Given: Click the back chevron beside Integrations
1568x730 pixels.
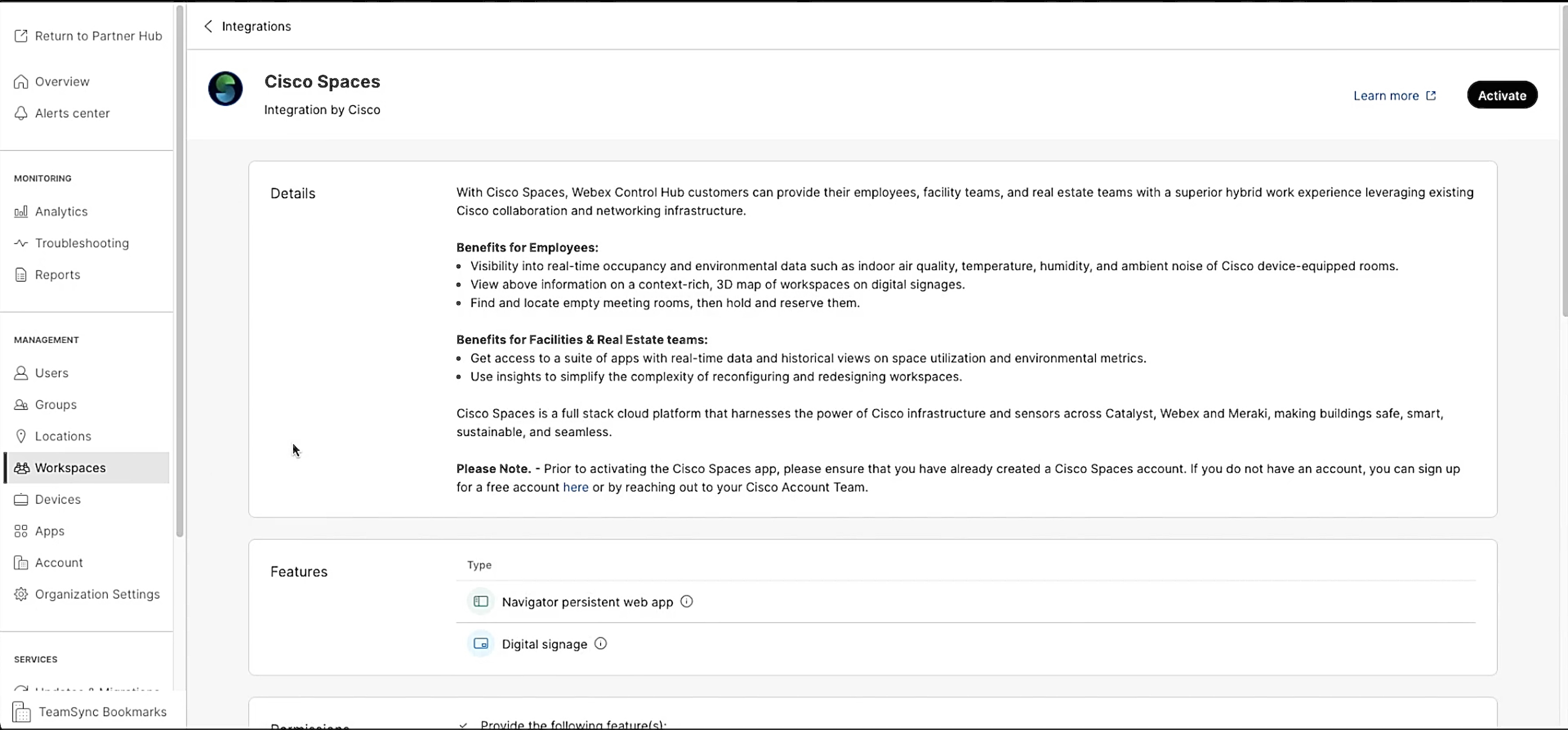Looking at the screenshot, I should point(208,26).
